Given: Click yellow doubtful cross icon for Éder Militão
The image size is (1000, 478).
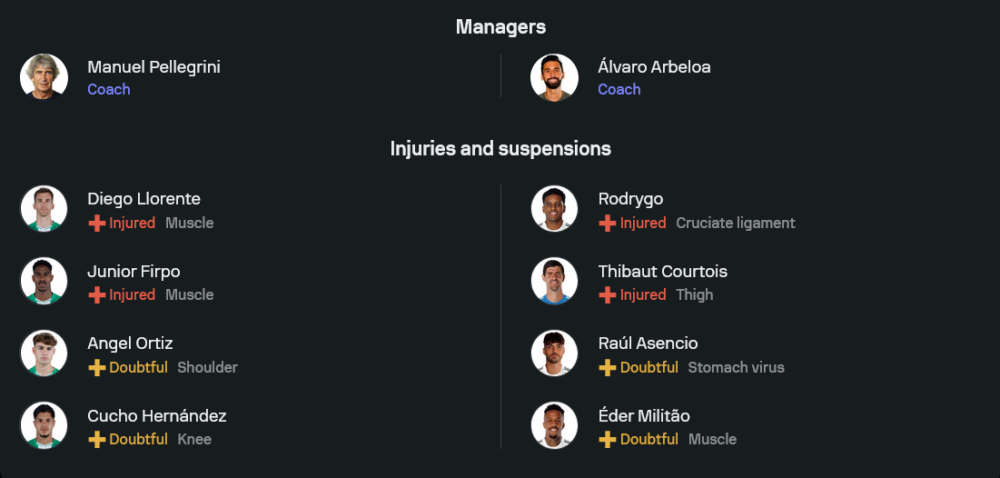Looking at the screenshot, I should coord(607,439).
